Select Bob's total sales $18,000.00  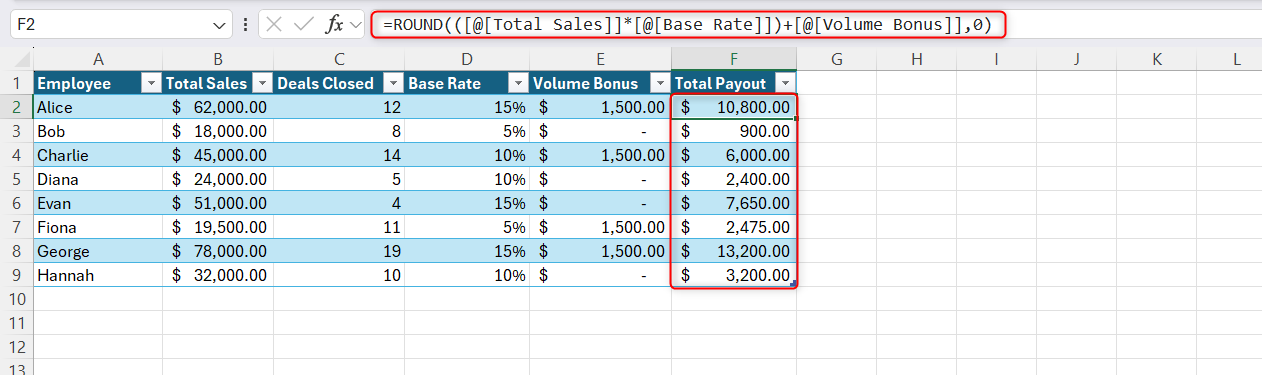pyautogui.click(x=218, y=131)
